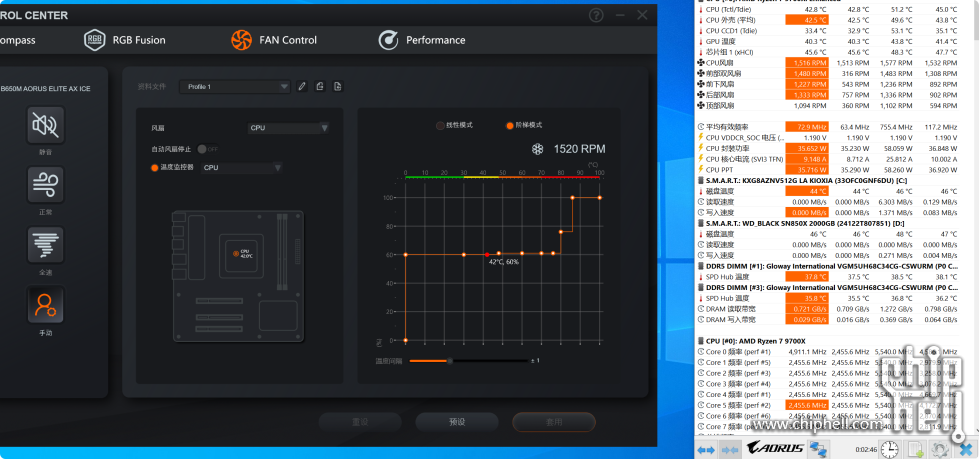979x459 pixels.
Task: Click the B650M AORUS ELITE AX ICE label
Action: click(46, 89)
